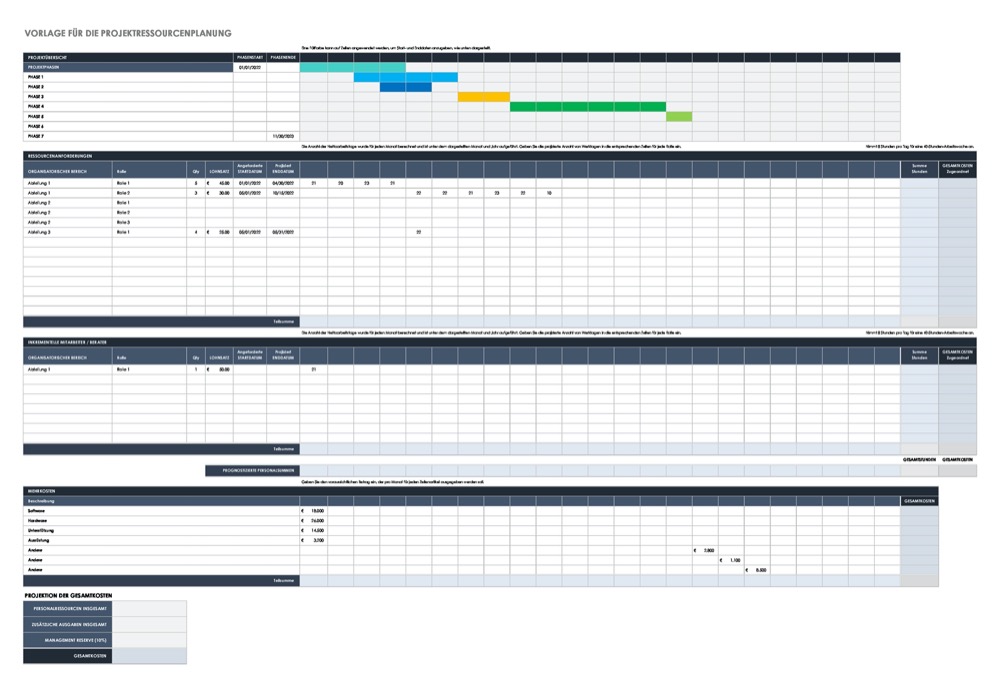Select the 'Software' row label
Viewport: 1000px width, 687px height.
click(x=161, y=511)
